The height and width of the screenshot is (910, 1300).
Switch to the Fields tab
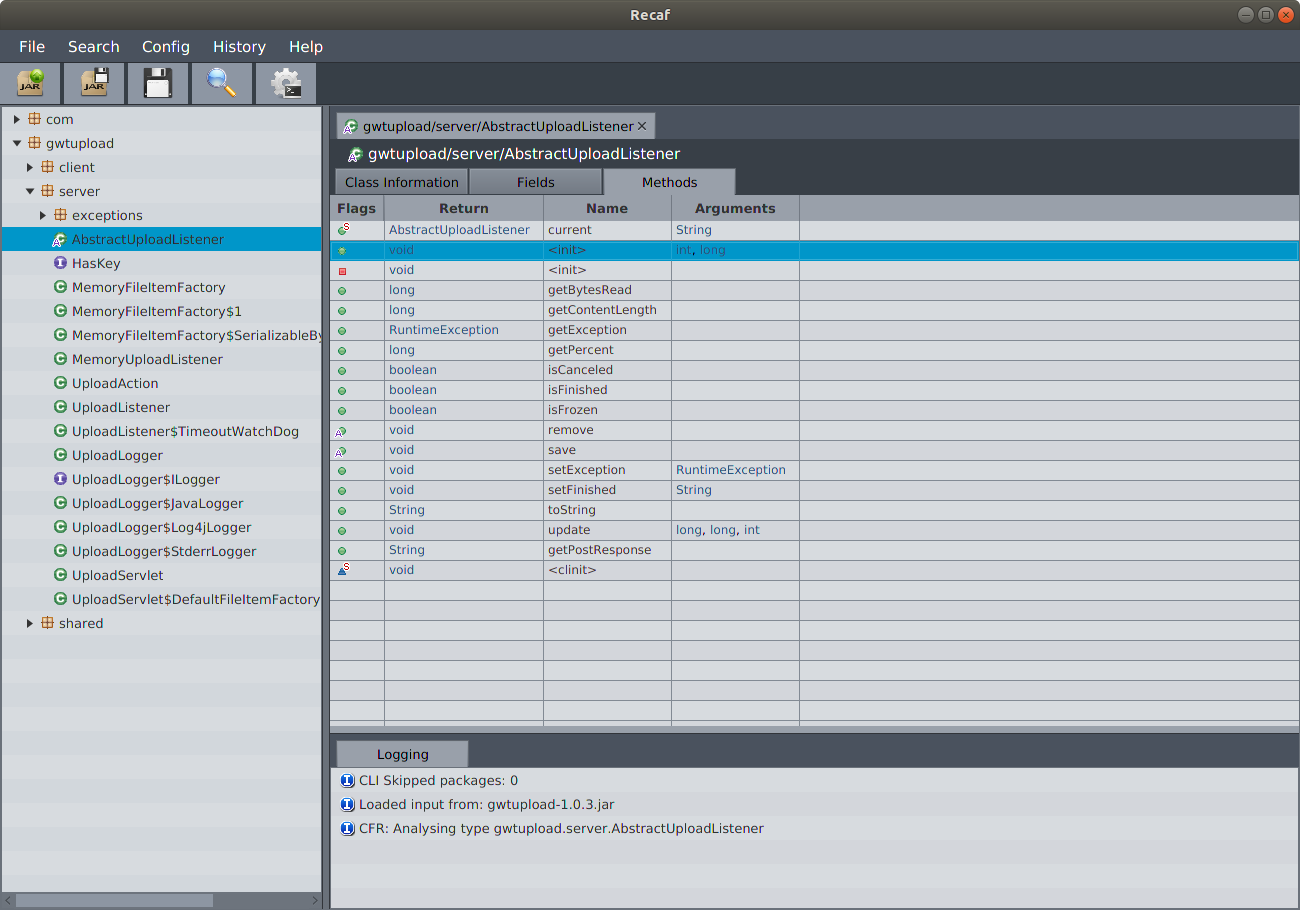pos(535,182)
